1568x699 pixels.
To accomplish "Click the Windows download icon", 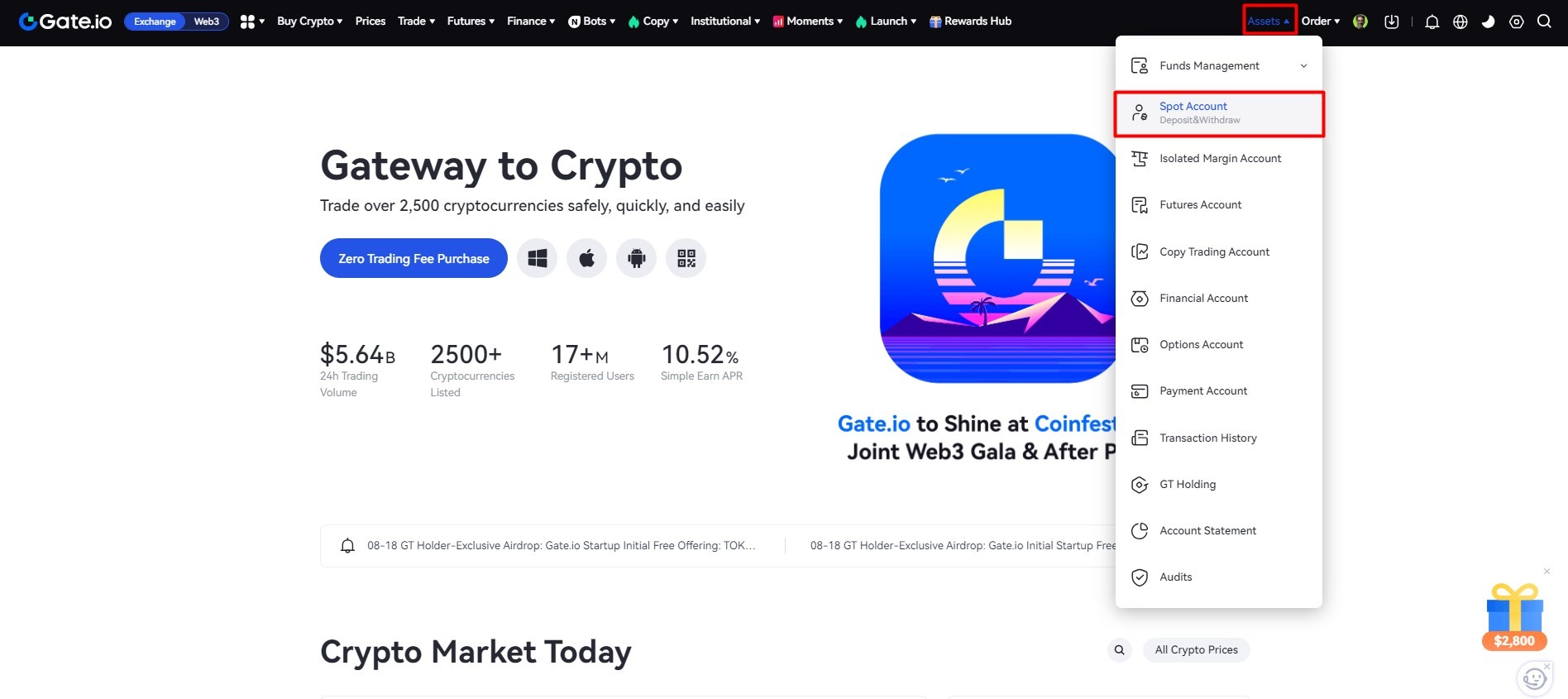I will [x=537, y=258].
